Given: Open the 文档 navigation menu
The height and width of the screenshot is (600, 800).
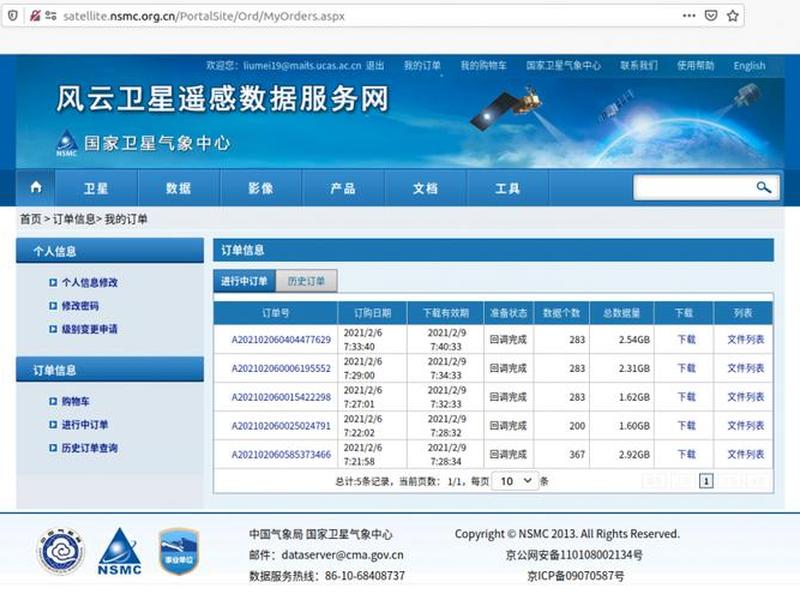Looking at the screenshot, I should coord(426,188).
